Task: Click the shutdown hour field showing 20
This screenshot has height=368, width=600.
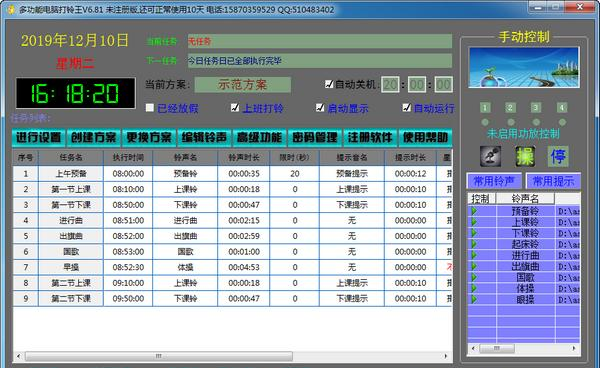Action: click(x=390, y=85)
